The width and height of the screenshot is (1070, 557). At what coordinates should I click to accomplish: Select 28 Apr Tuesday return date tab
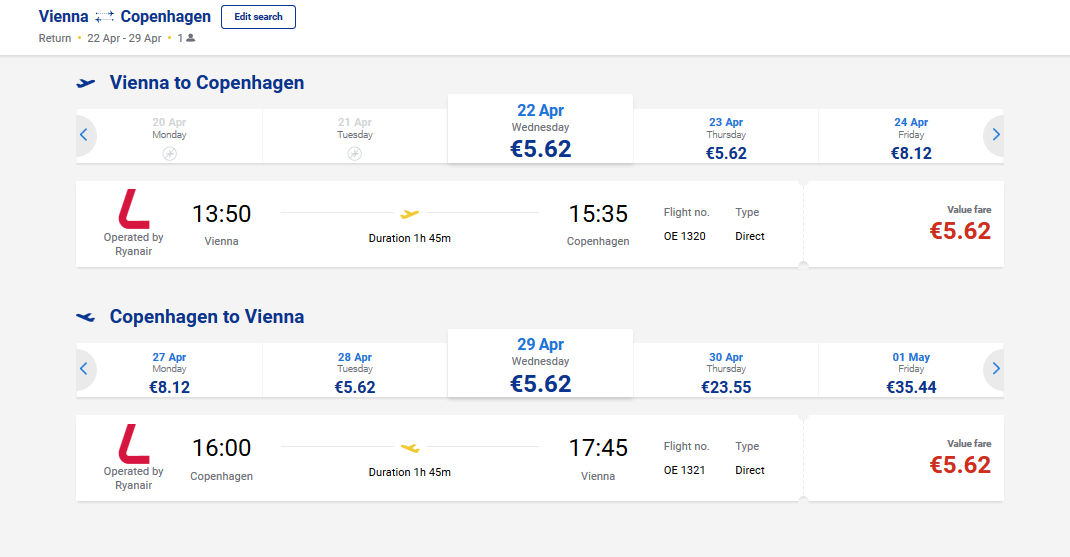click(x=355, y=370)
